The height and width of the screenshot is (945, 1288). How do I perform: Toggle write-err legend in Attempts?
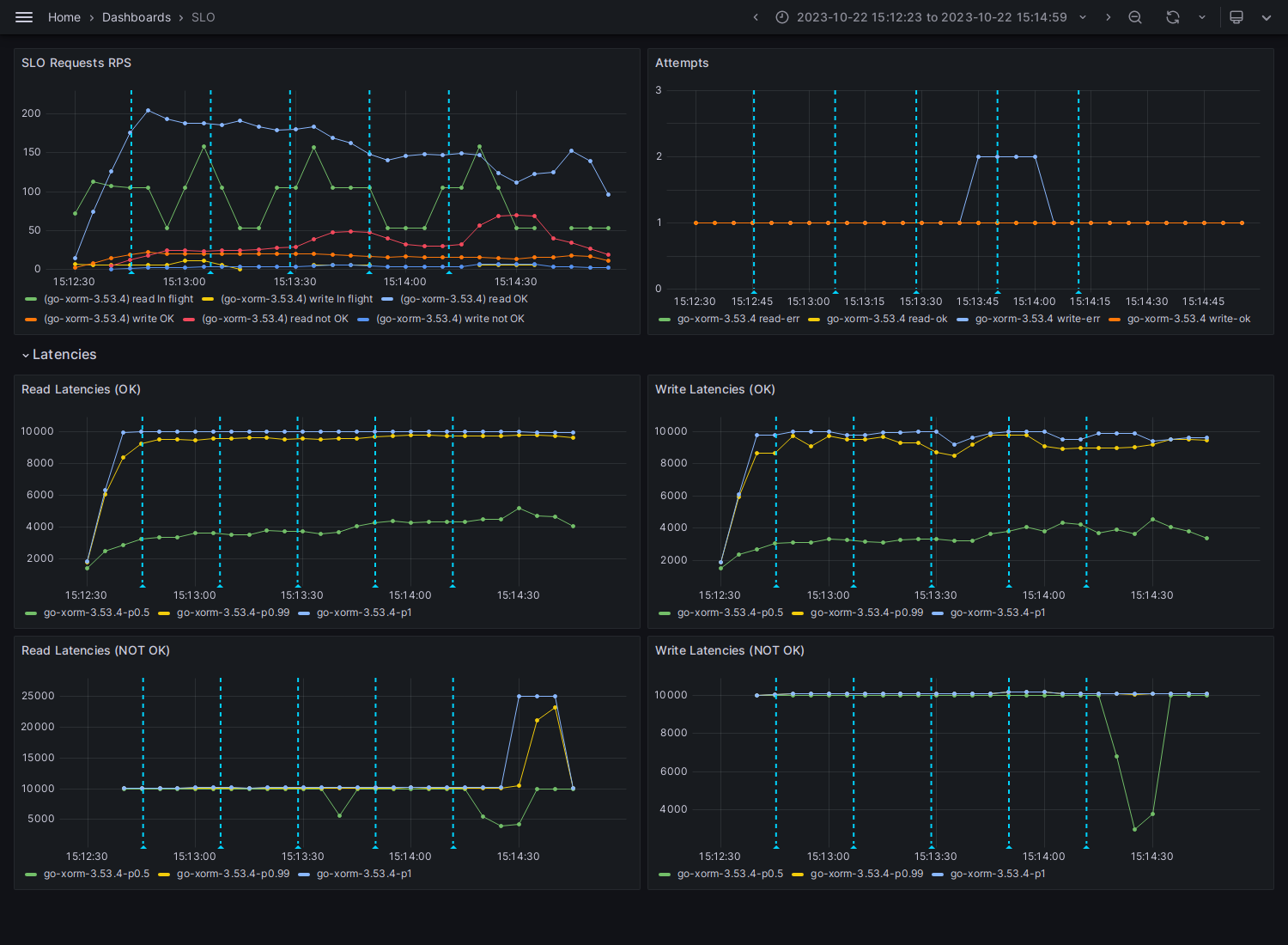(1037, 319)
